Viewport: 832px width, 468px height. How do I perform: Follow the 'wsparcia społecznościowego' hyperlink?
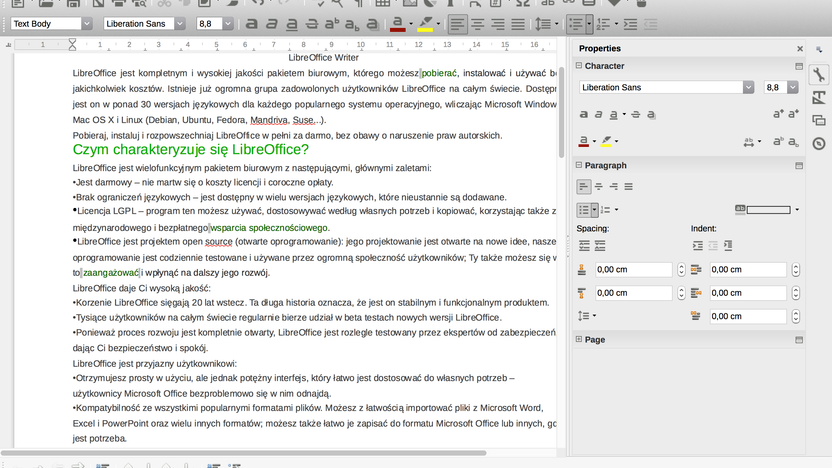[269, 228]
